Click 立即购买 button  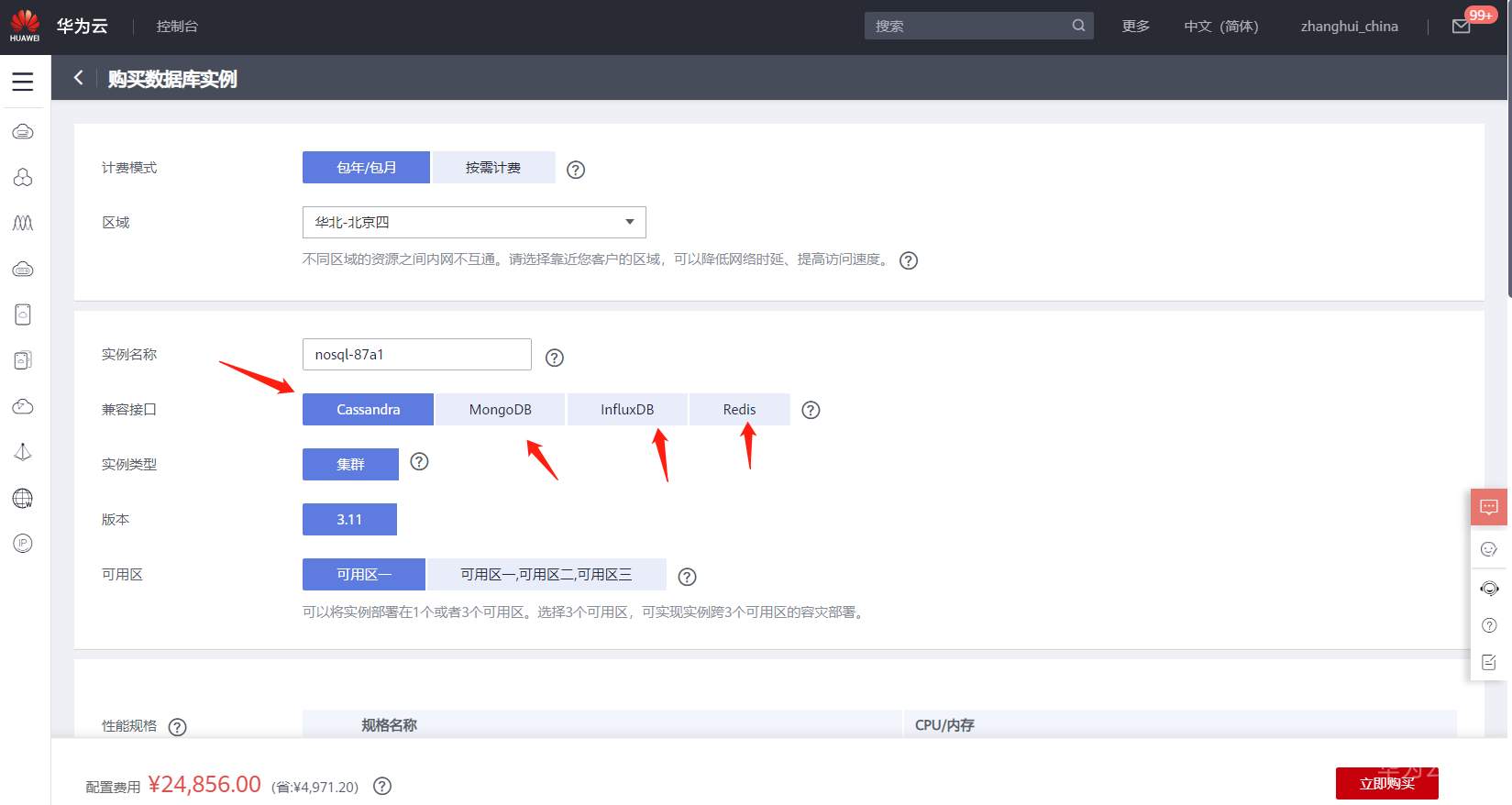pyautogui.click(x=1386, y=784)
